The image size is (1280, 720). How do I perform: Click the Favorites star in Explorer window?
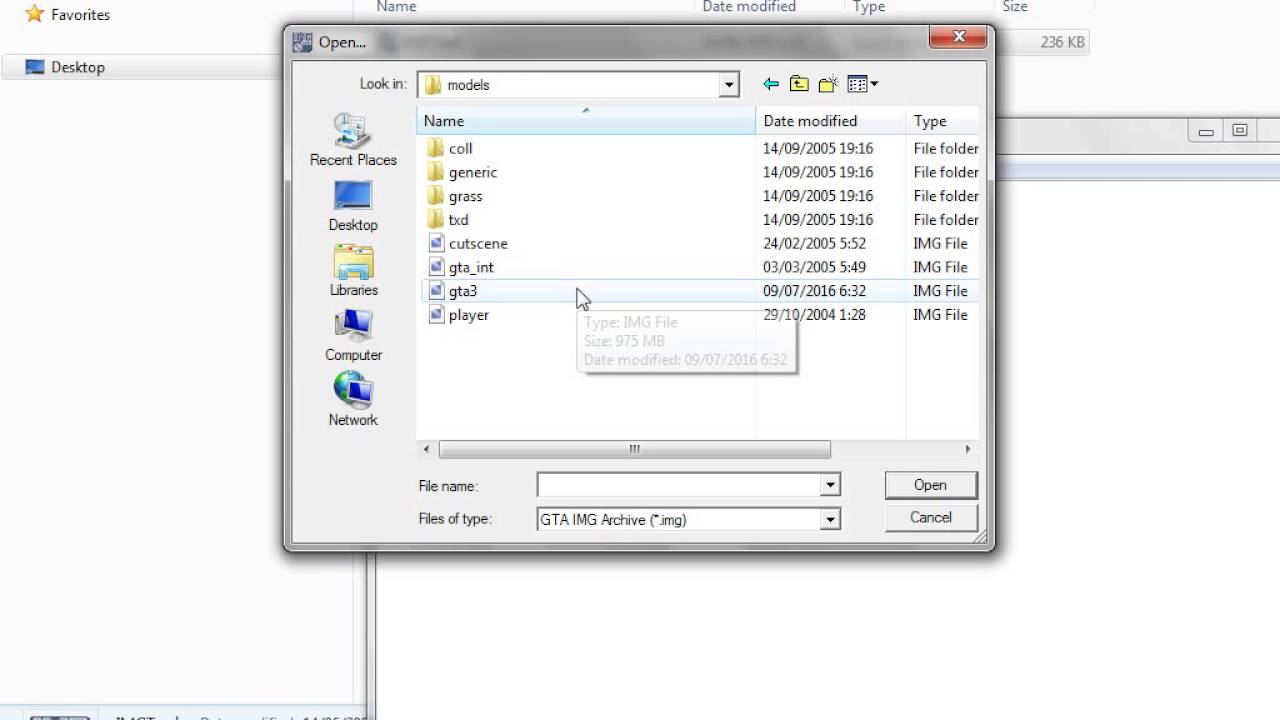35,14
